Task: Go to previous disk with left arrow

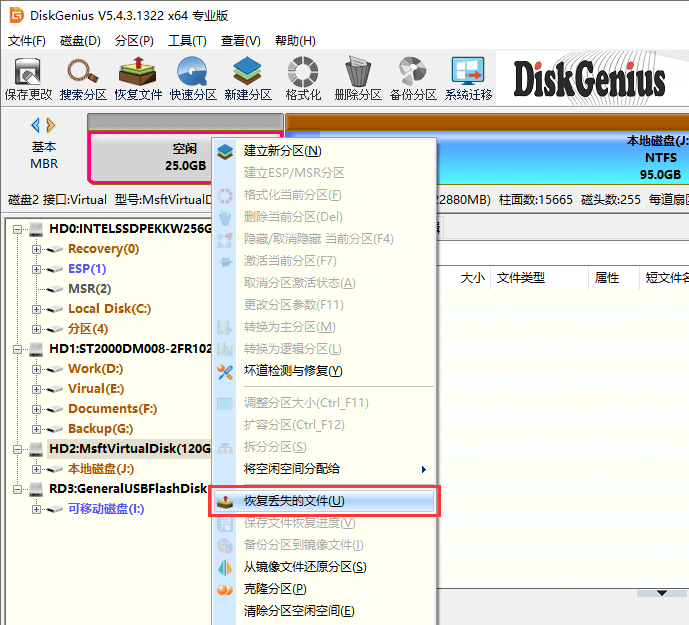Action: pyautogui.click(x=36, y=125)
